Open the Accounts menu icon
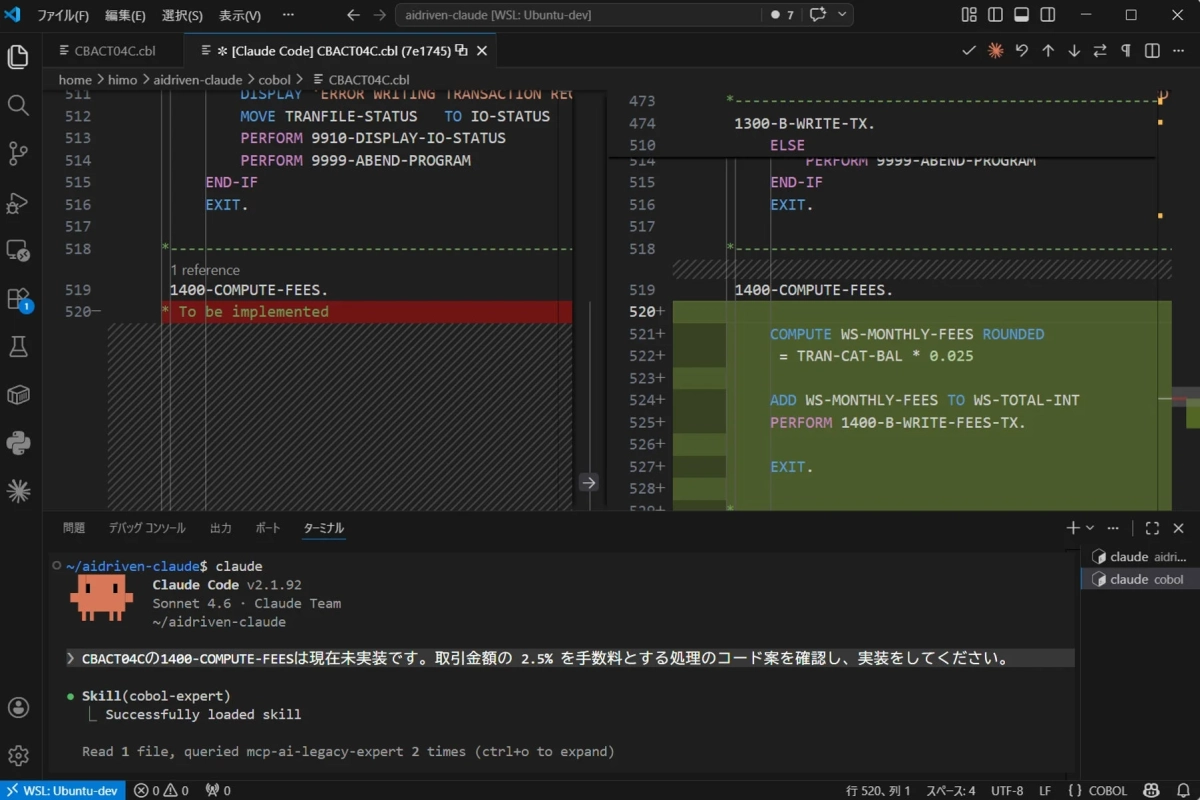Viewport: 1200px width, 800px height. tap(18, 707)
